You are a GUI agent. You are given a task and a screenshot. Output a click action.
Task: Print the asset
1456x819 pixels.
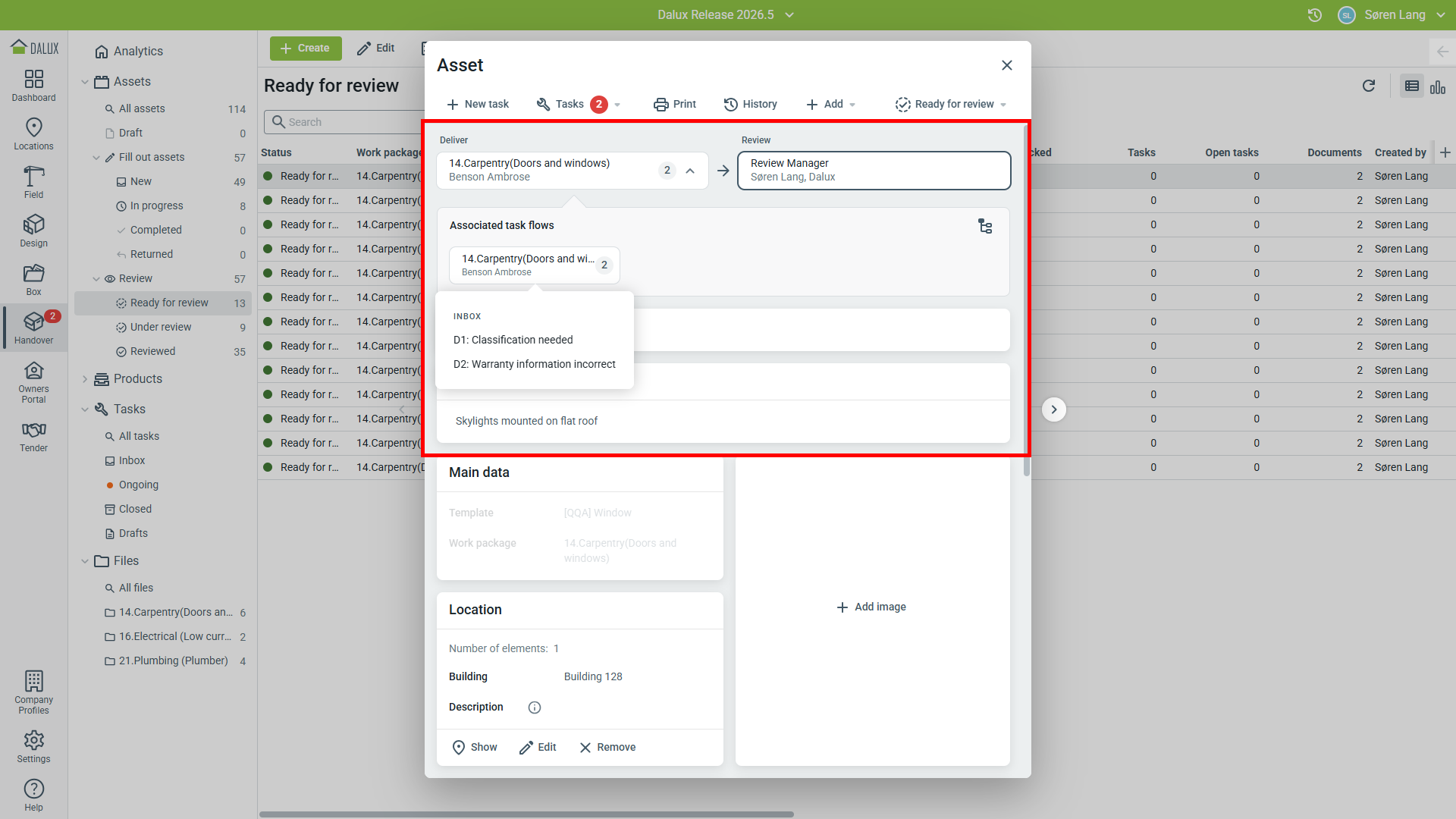coord(675,104)
